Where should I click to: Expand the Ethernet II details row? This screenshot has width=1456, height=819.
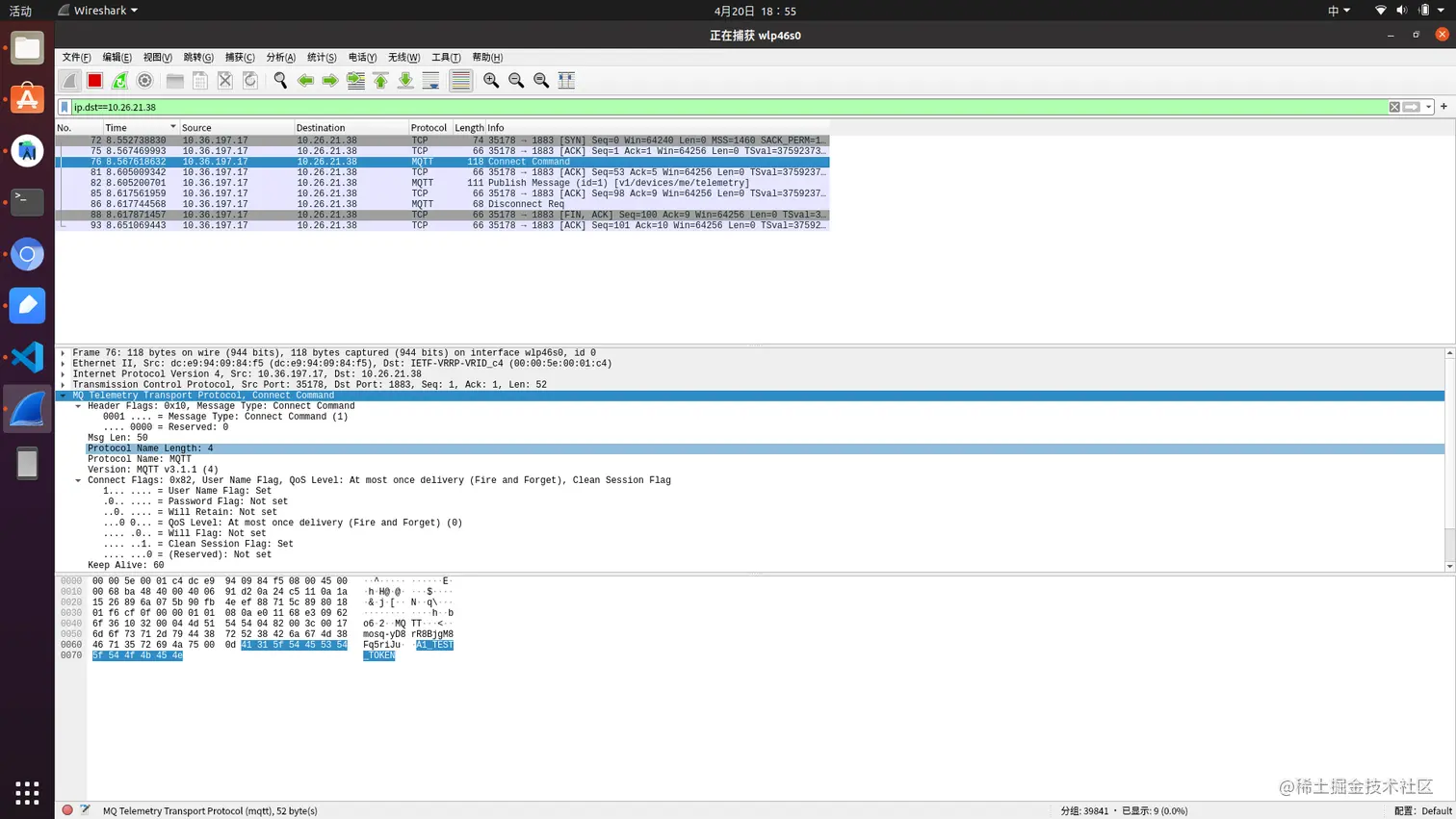(x=64, y=364)
